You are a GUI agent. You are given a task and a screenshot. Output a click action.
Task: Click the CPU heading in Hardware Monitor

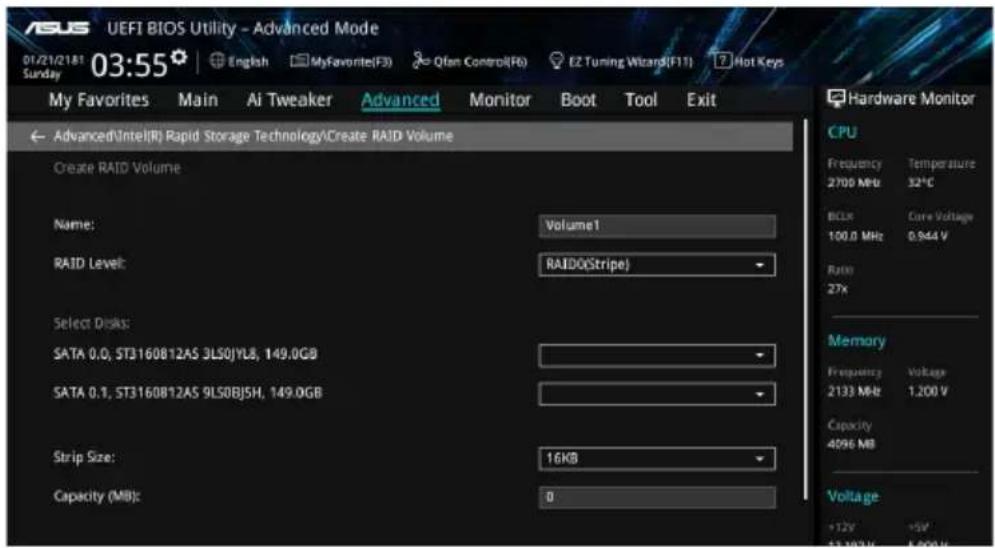pos(842,133)
